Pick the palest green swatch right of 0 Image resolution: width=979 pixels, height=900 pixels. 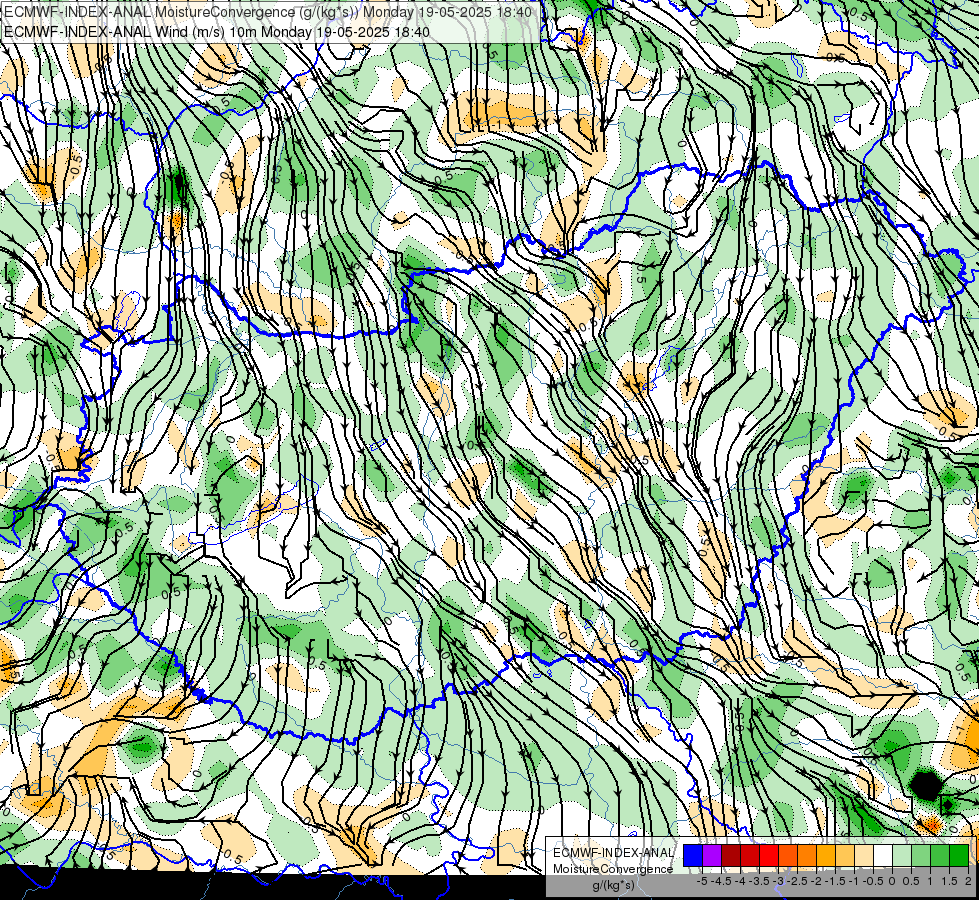coord(902,856)
